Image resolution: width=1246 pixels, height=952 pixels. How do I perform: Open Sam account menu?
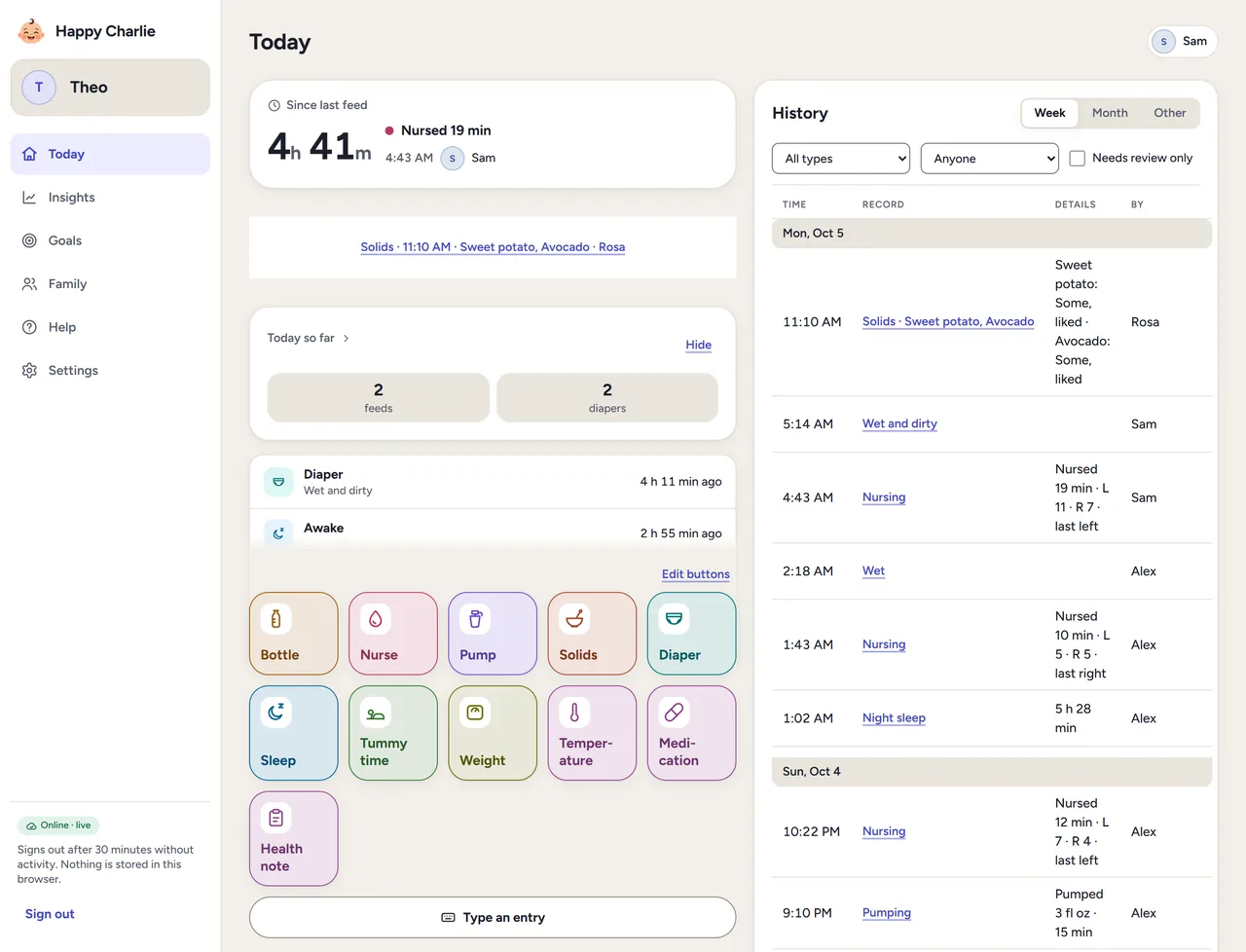point(1183,42)
